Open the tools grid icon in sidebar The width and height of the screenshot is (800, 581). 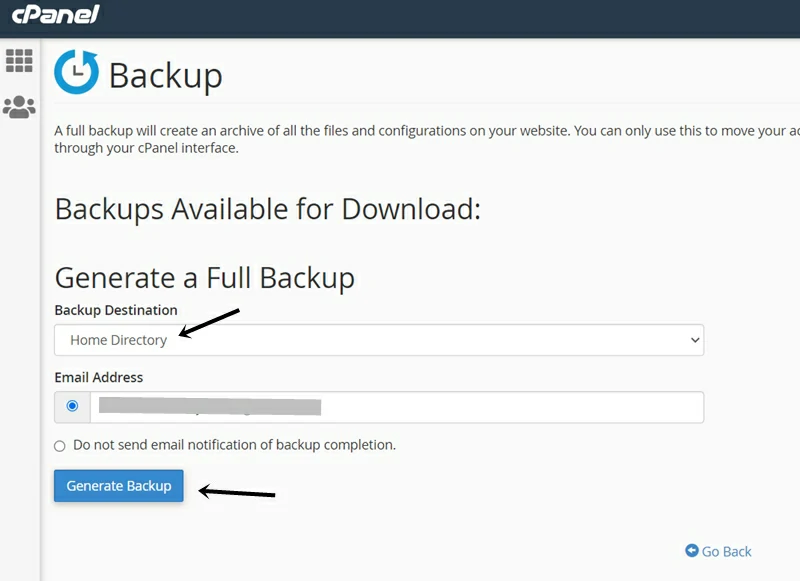[x=19, y=60]
